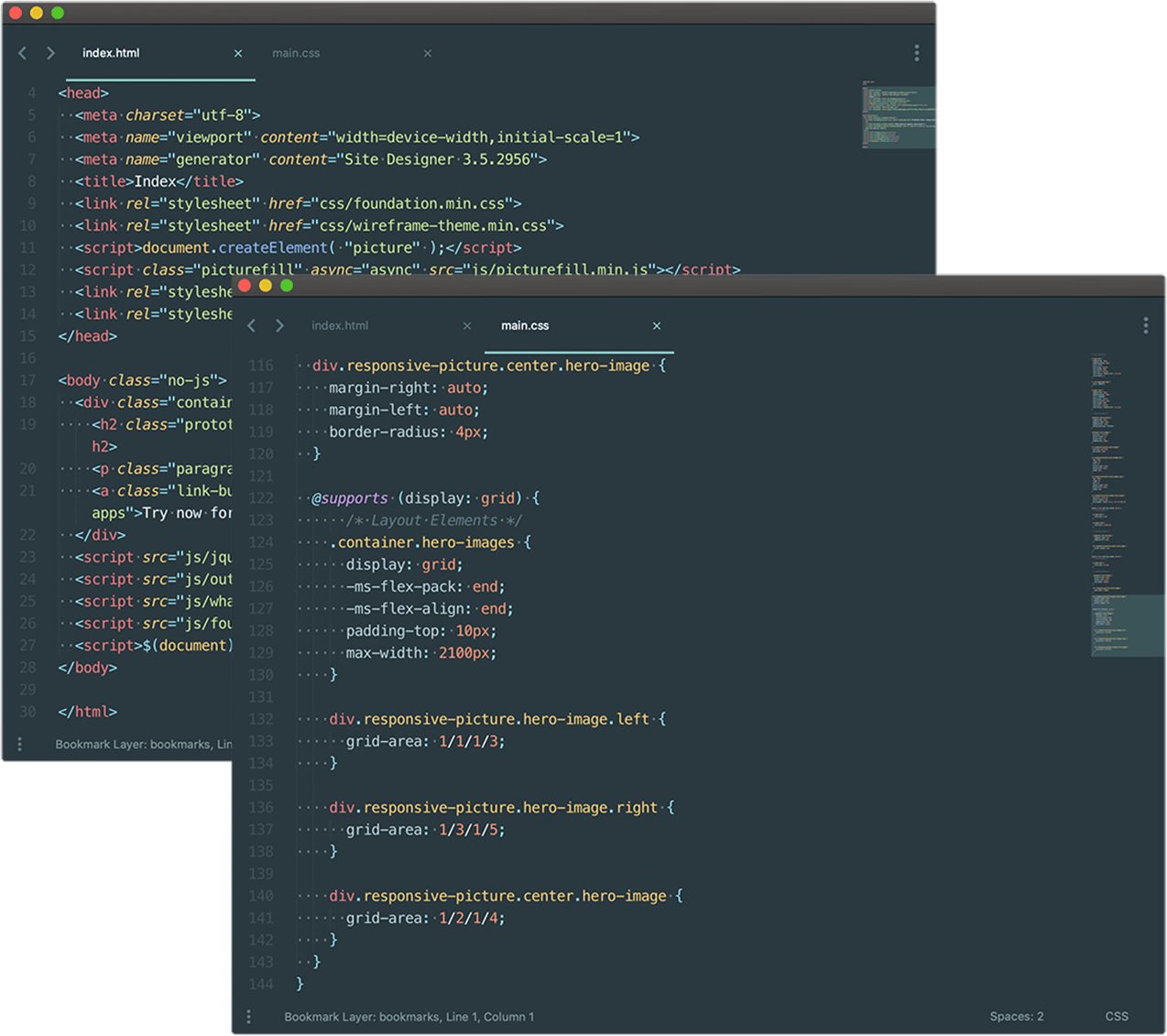Click '.container.hero-images' selector on line 124
The height and width of the screenshot is (1036, 1167).
coord(422,542)
